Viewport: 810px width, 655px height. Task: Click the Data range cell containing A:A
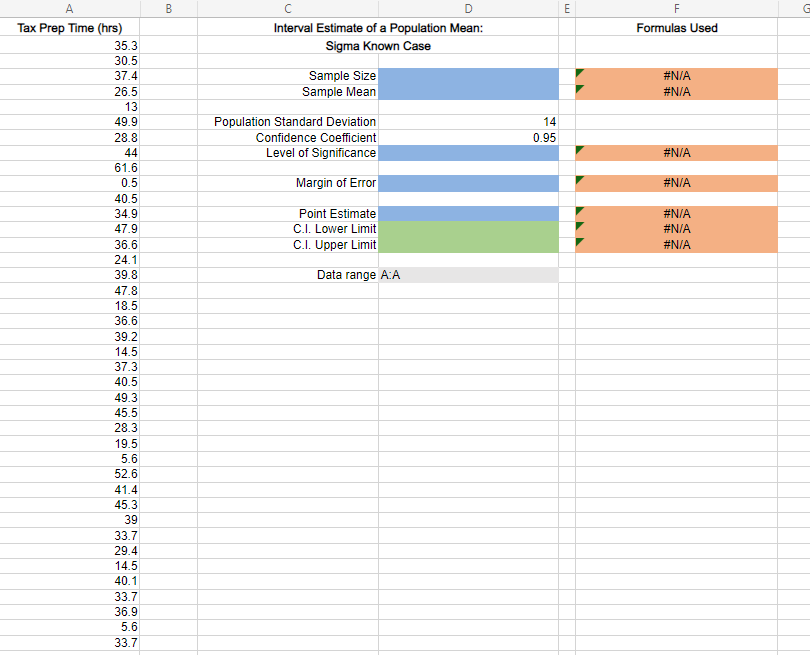[x=469, y=275]
